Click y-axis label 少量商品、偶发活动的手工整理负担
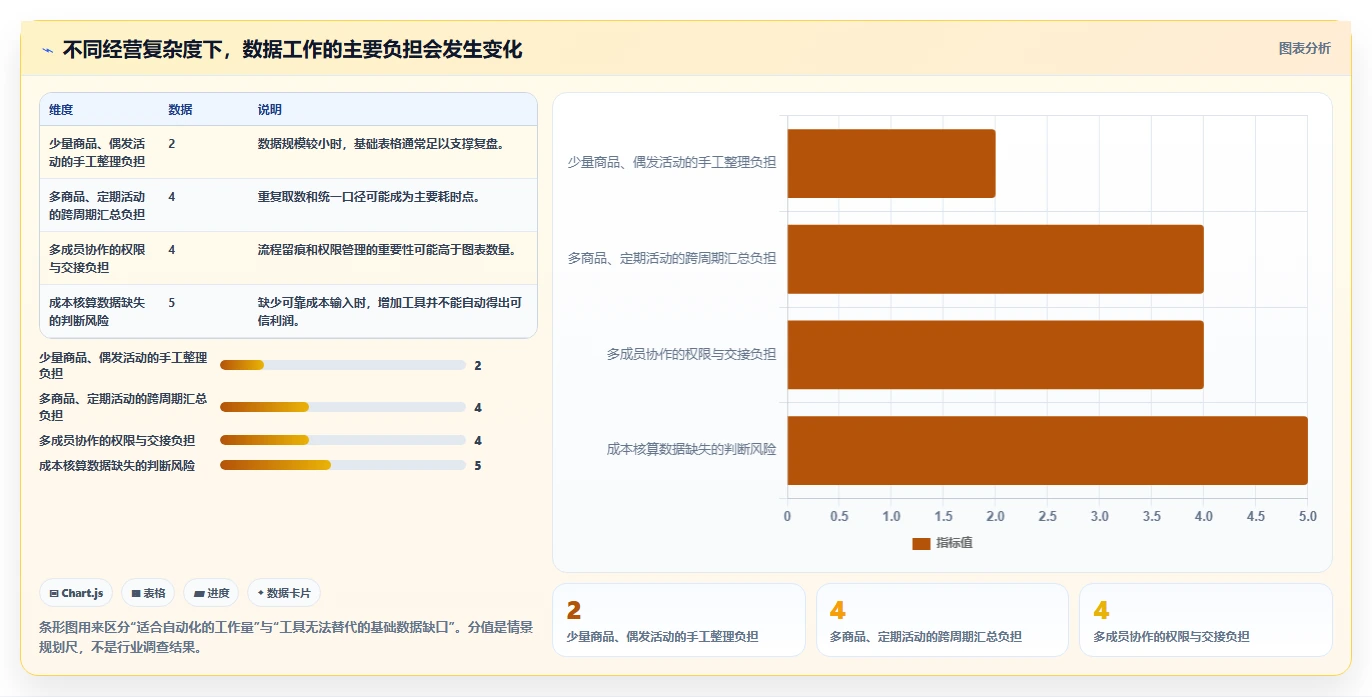 672,162
